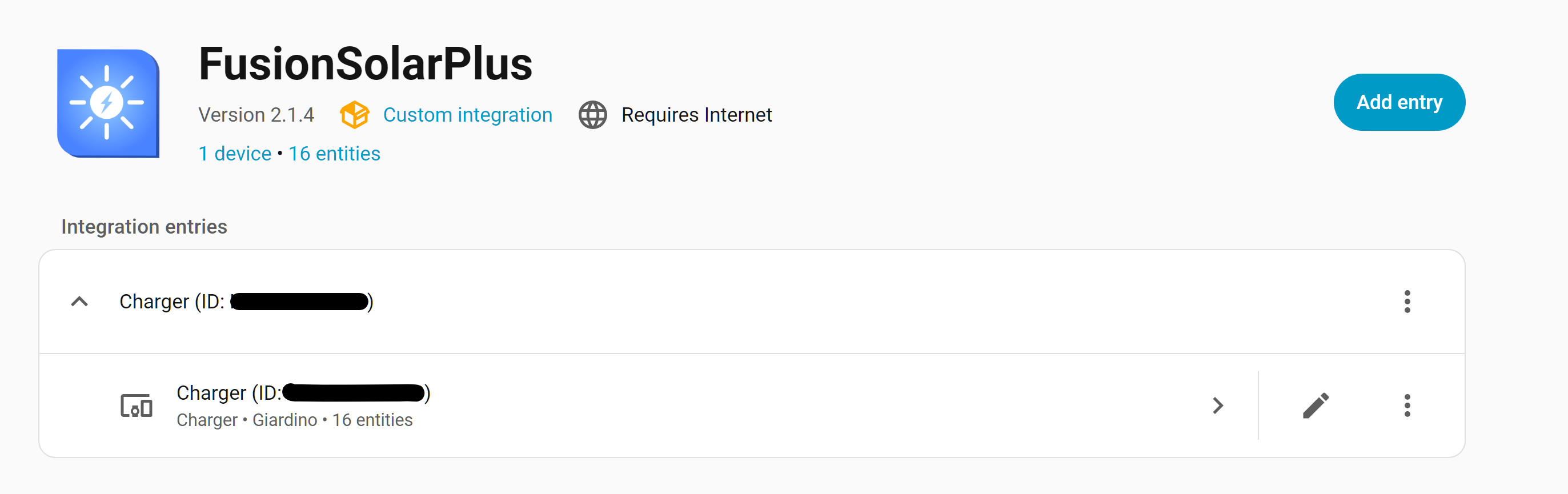Edit the Charger device with the pencil icon

point(1315,406)
